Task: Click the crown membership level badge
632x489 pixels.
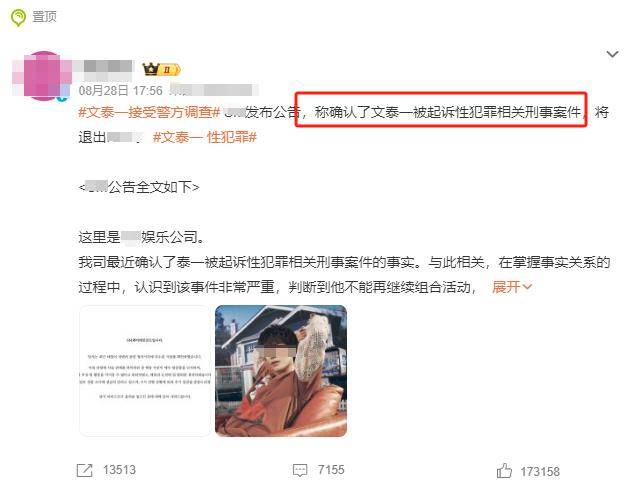Action: pos(161,69)
